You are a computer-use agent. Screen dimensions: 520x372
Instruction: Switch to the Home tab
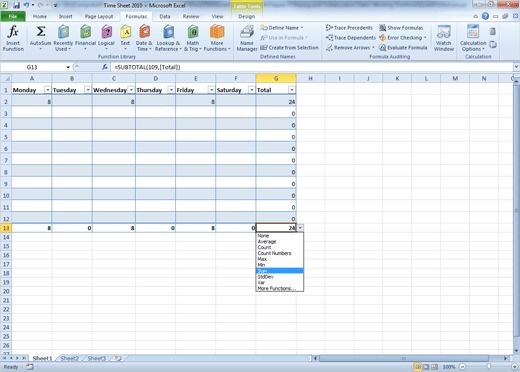(40, 16)
